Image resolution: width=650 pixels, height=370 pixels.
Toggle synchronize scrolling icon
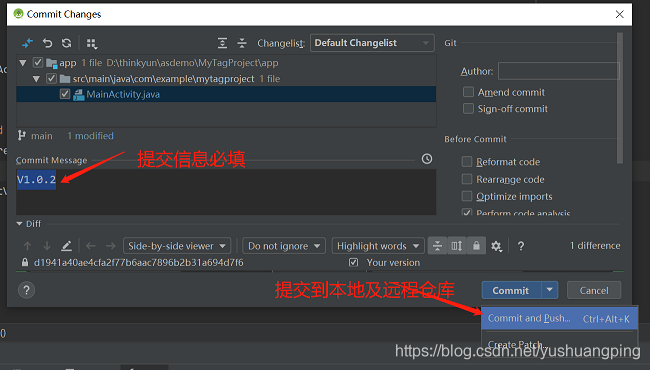[x=456, y=246]
